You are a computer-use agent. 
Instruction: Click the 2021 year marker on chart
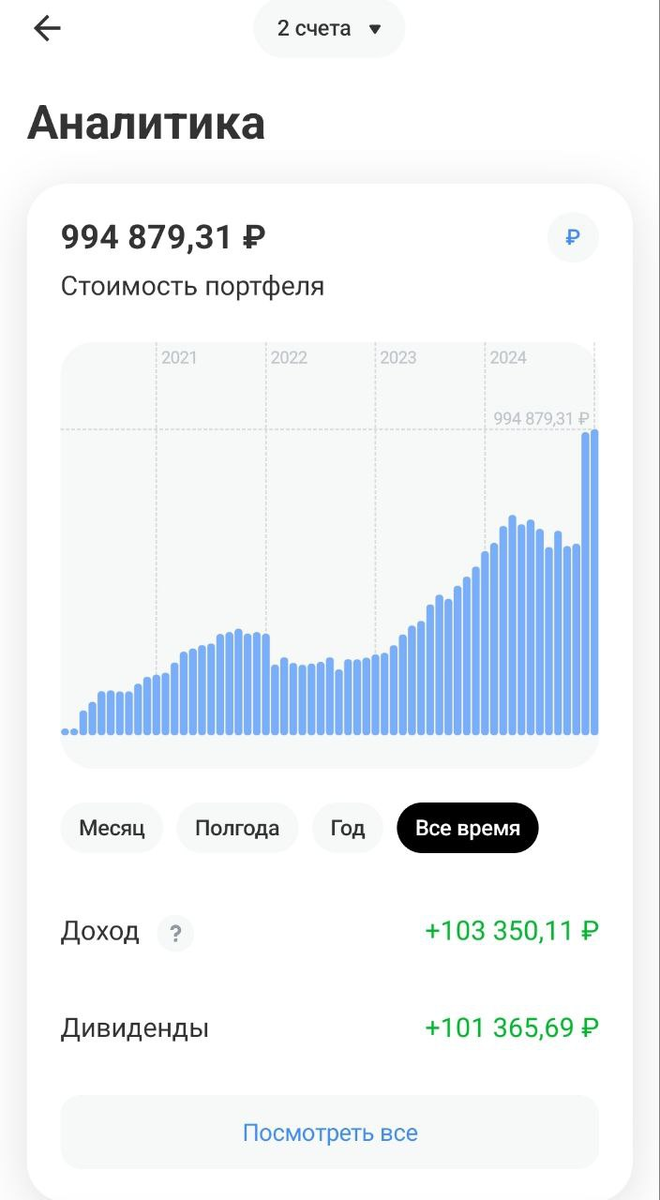tap(179, 357)
